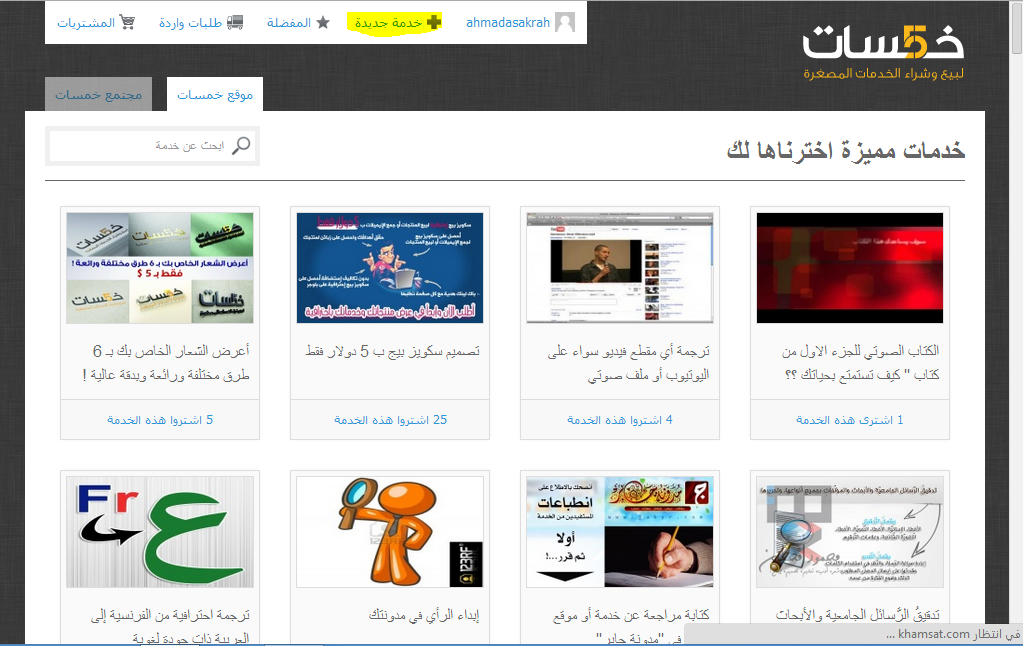This screenshot has width=1023, height=646.
Task: Click heading خدمات مميزة اخترناها لك
Action: click(x=846, y=150)
